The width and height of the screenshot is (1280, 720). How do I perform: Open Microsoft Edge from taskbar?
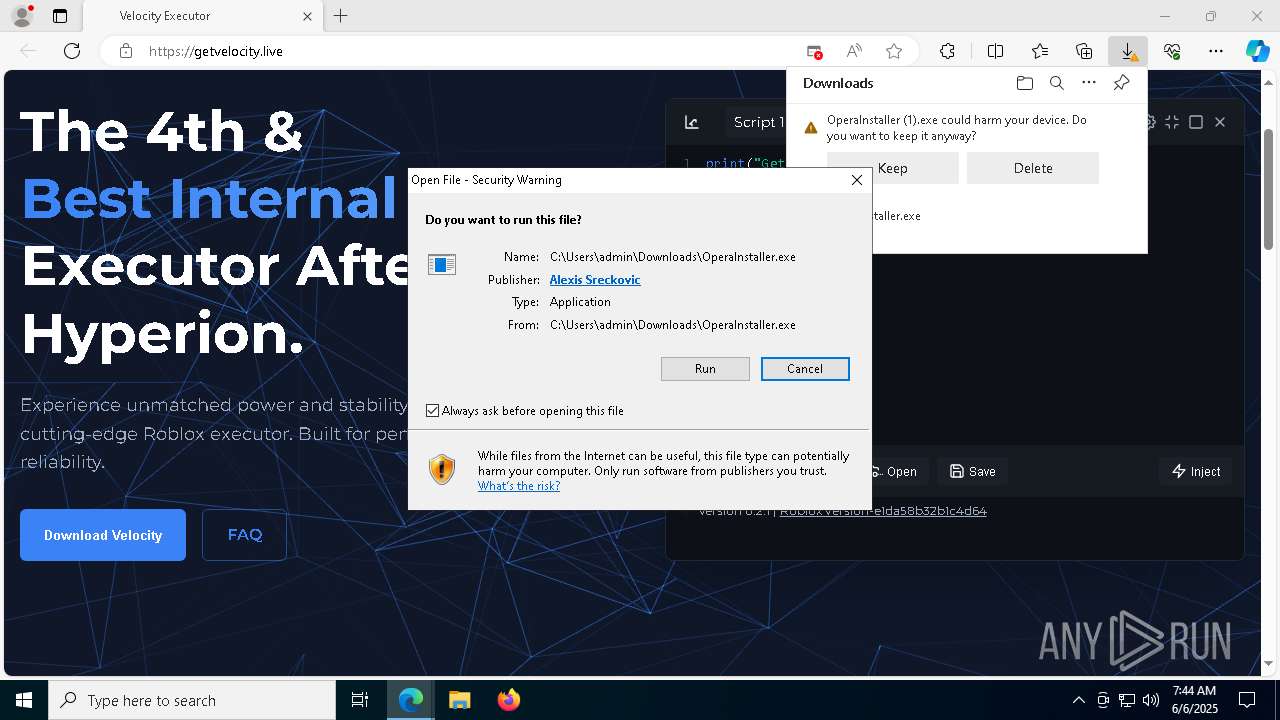[411, 700]
